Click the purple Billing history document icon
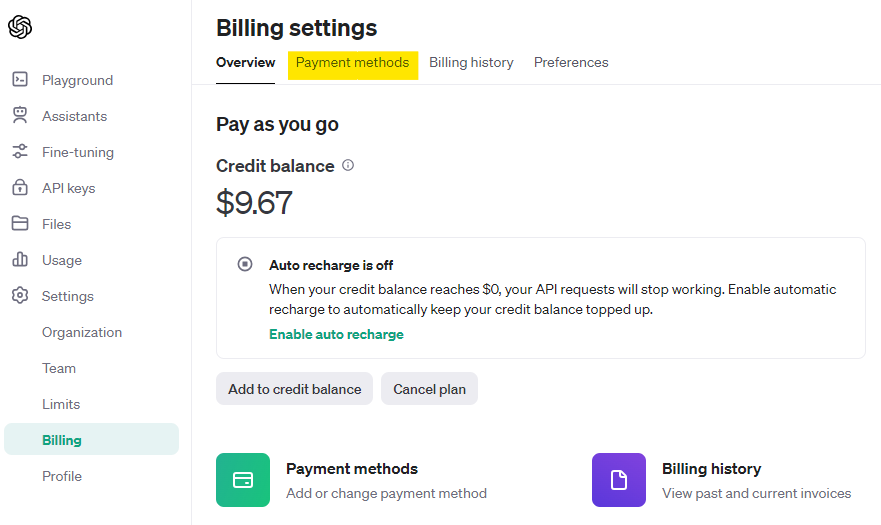 (619, 480)
